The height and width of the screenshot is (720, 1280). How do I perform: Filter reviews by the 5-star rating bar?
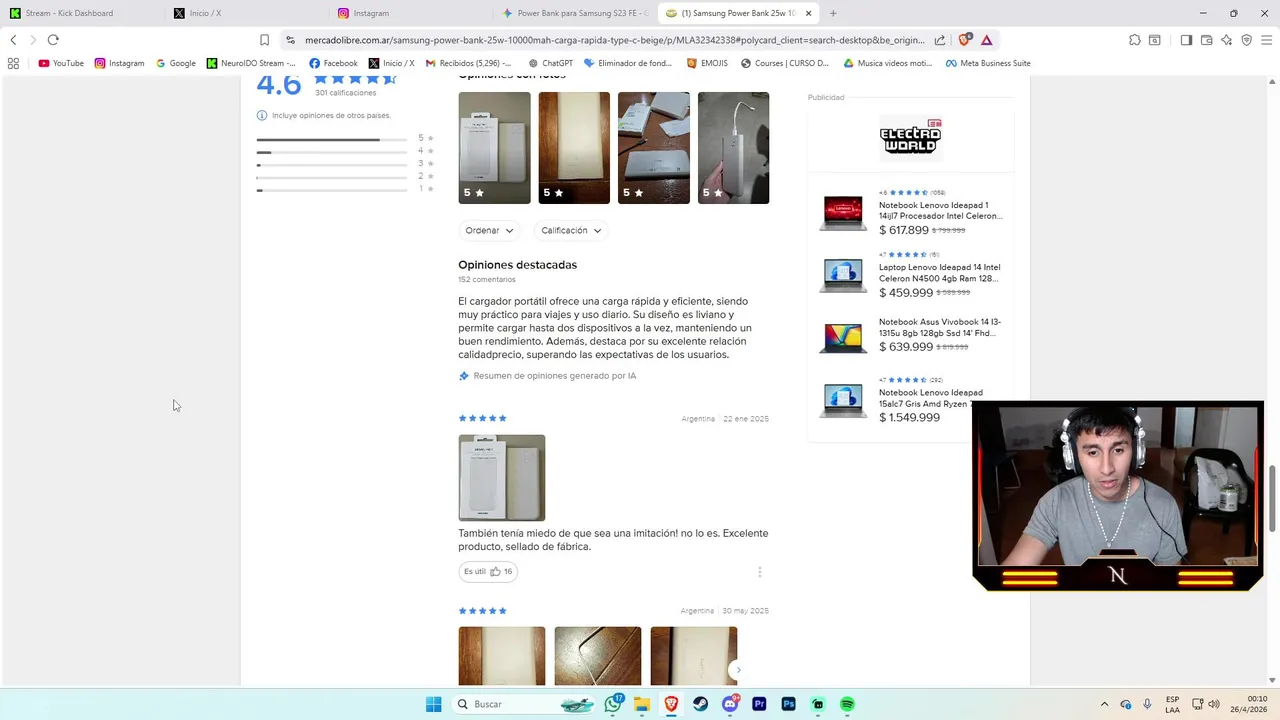[x=345, y=139]
